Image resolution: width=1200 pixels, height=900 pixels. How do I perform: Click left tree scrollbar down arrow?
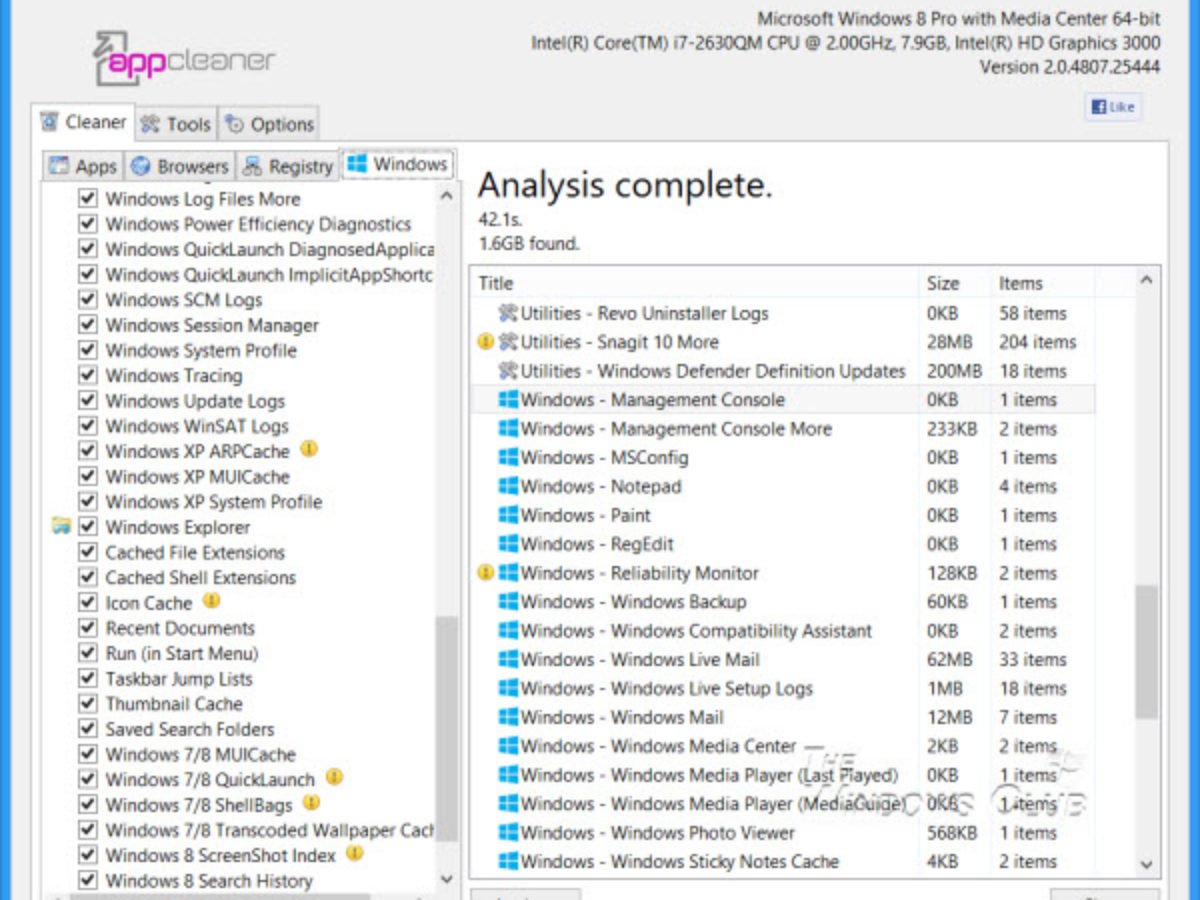(x=447, y=878)
